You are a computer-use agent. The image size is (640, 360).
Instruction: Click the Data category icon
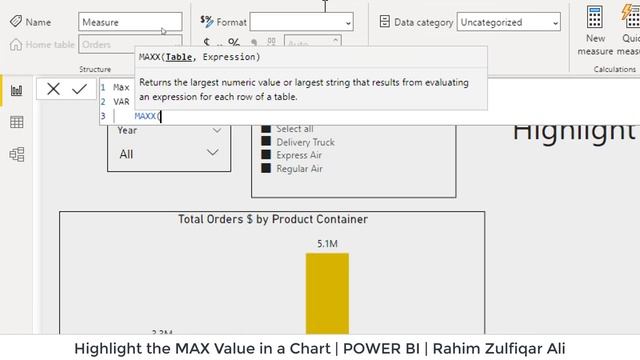coord(384,21)
